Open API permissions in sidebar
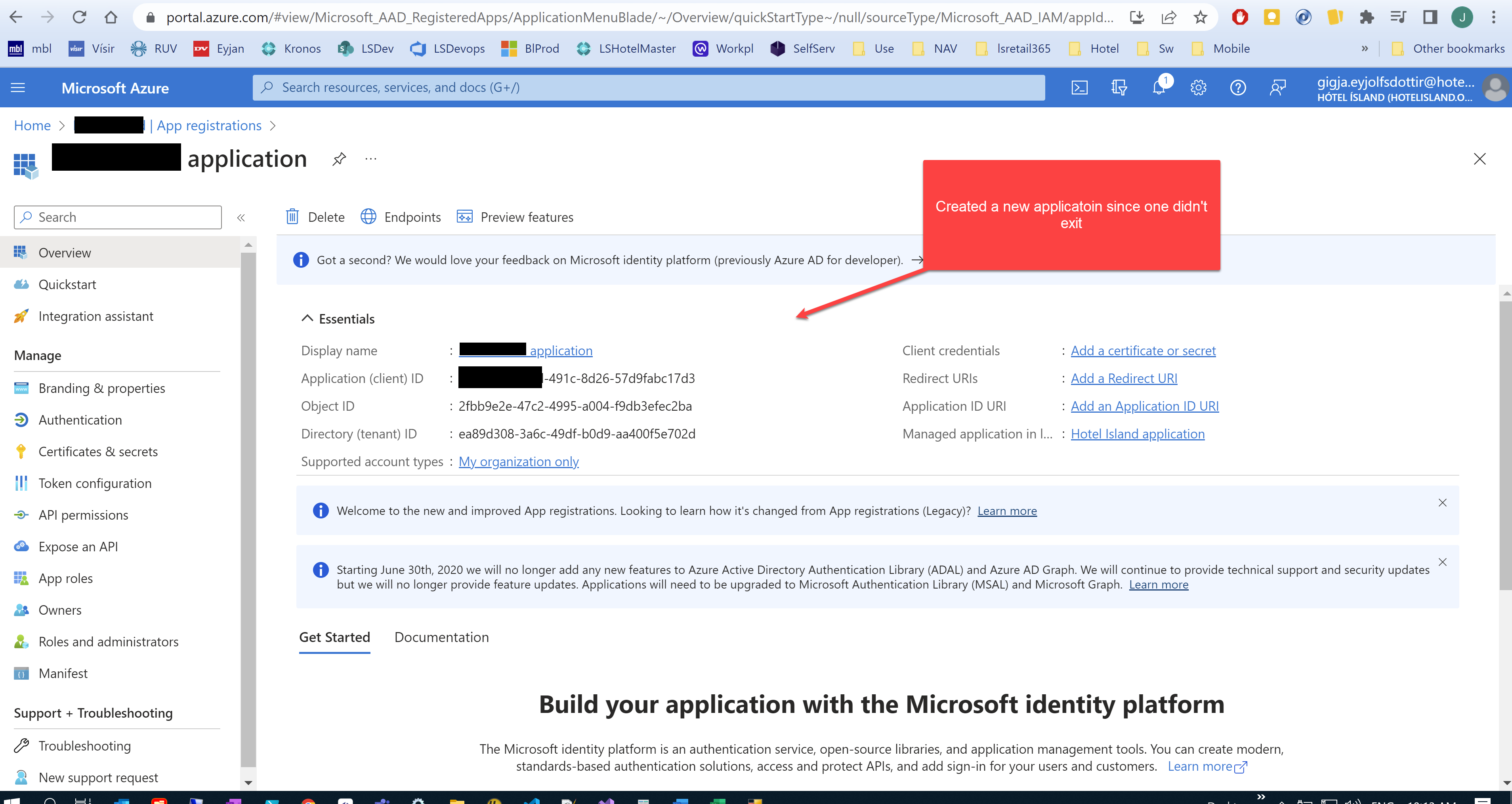Image resolution: width=1512 pixels, height=804 pixels. (x=83, y=515)
